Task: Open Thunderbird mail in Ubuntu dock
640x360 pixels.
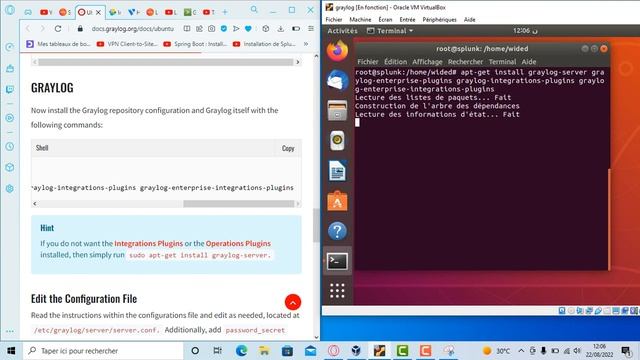Action: coord(337,80)
